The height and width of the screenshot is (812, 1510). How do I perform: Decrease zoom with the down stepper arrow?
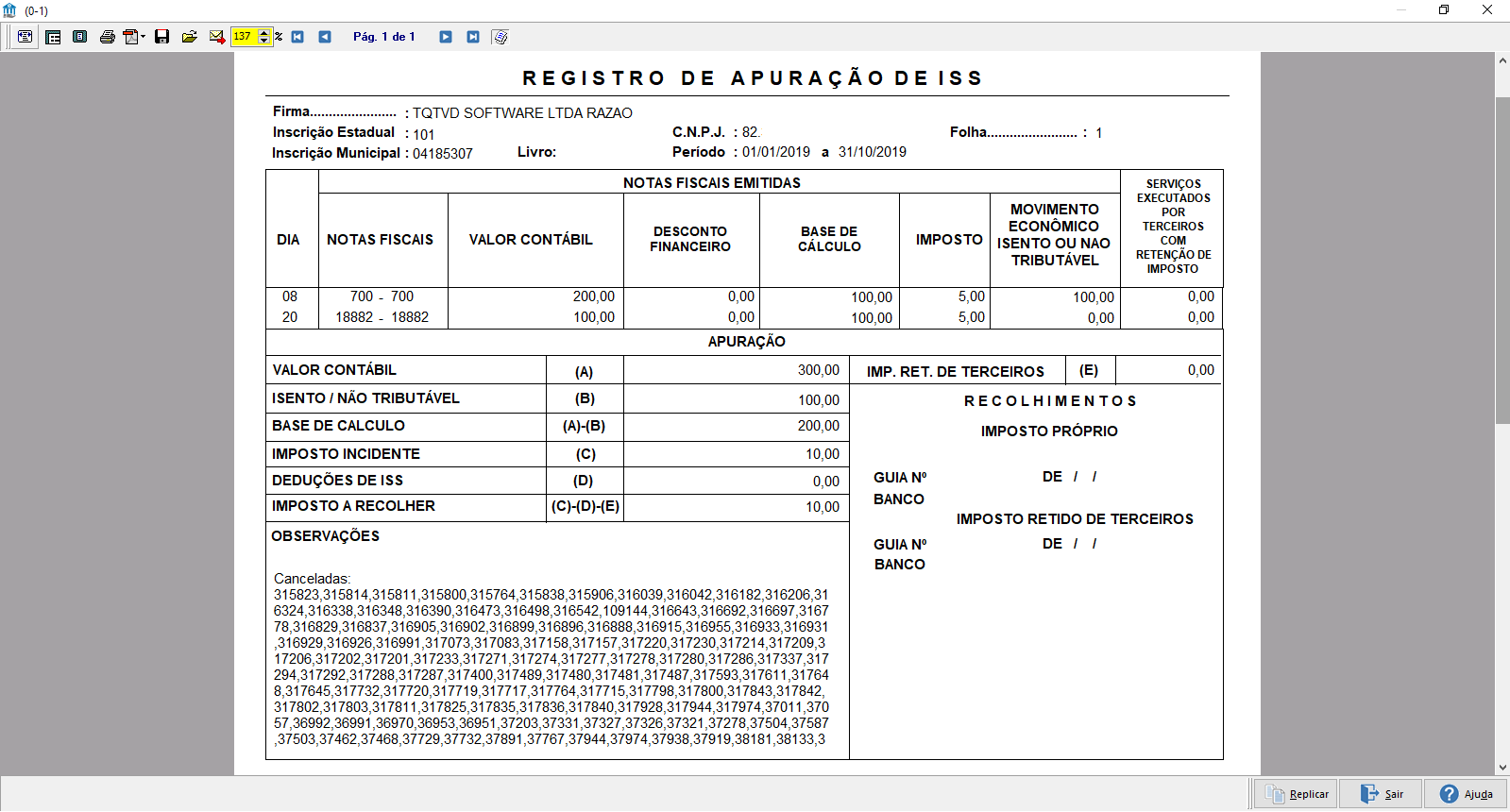(264, 41)
